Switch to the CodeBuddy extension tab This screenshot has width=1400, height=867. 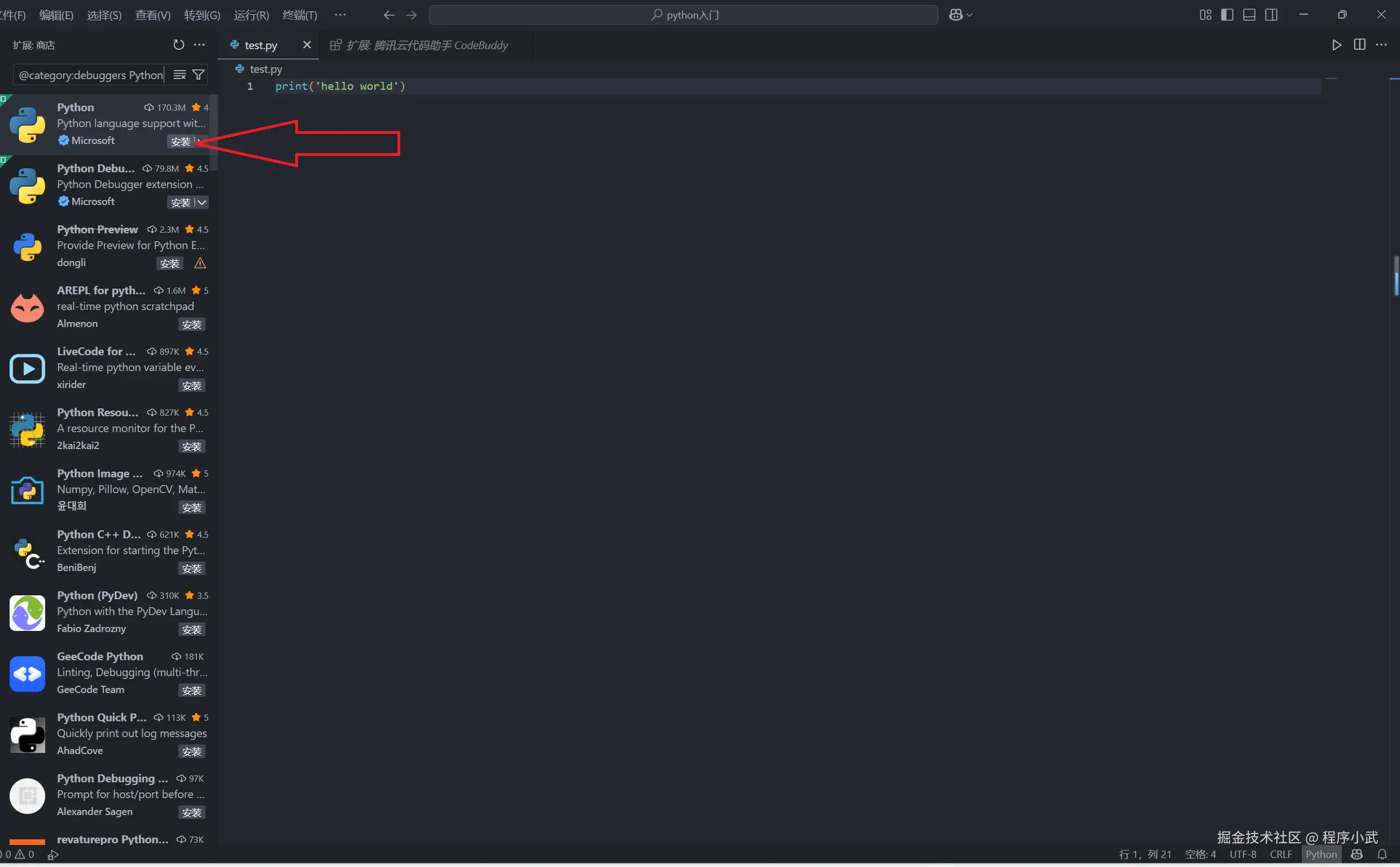(426, 45)
